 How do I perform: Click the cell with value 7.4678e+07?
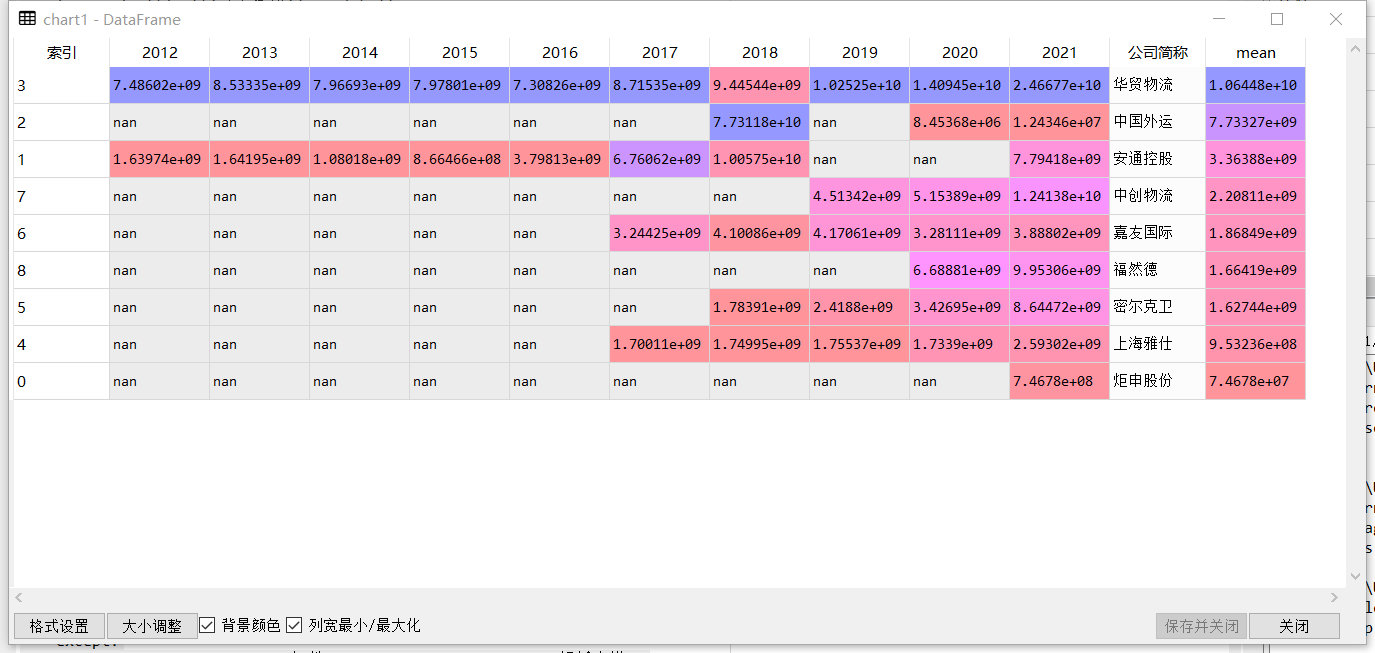pos(1256,381)
